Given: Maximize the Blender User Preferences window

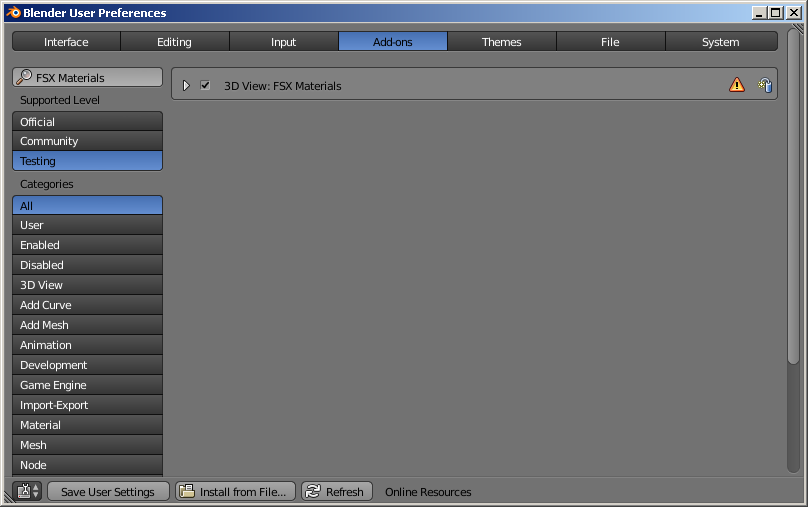Looking at the screenshot, I should tap(776, 12).
